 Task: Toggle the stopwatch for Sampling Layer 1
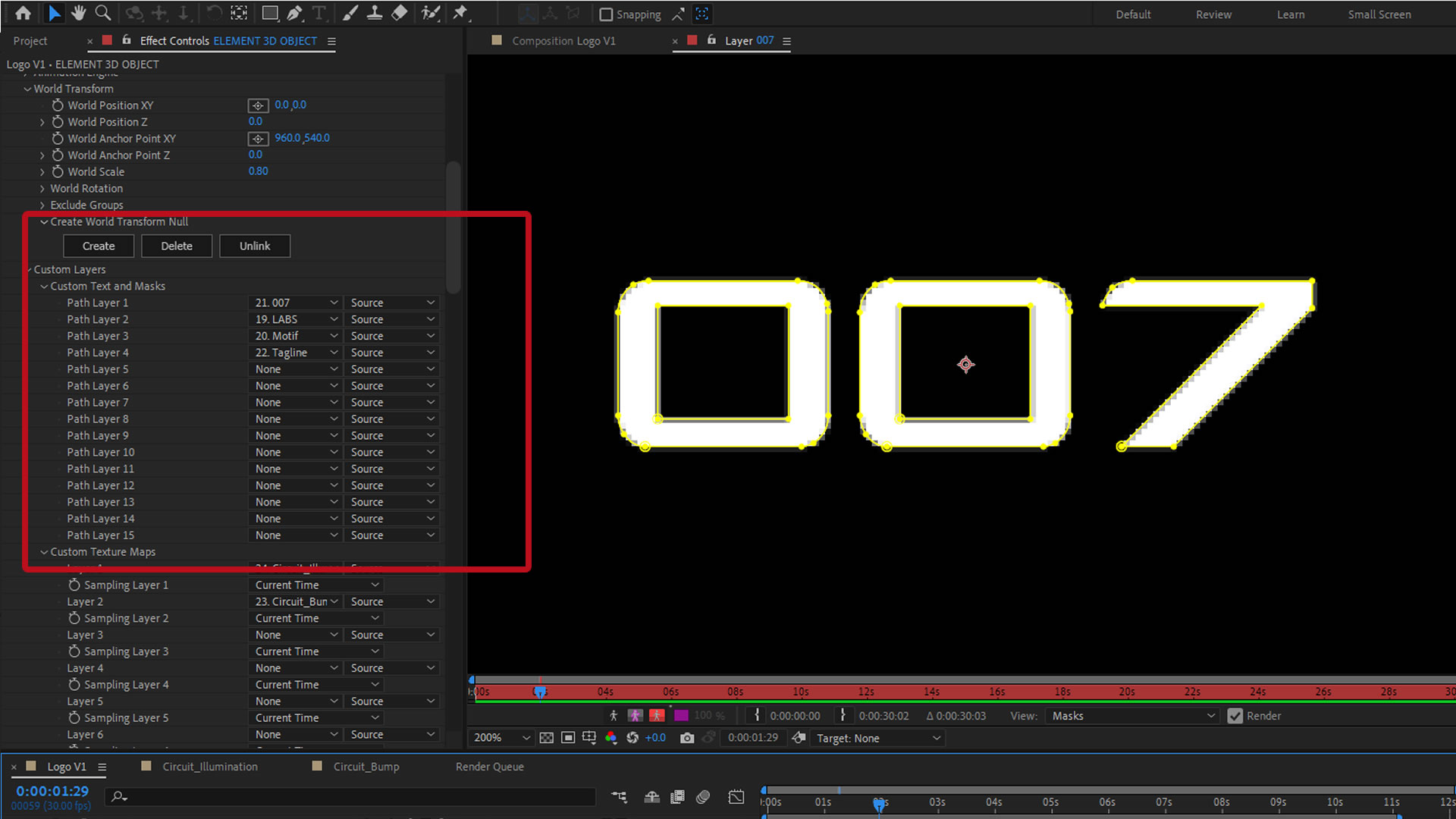74,585
